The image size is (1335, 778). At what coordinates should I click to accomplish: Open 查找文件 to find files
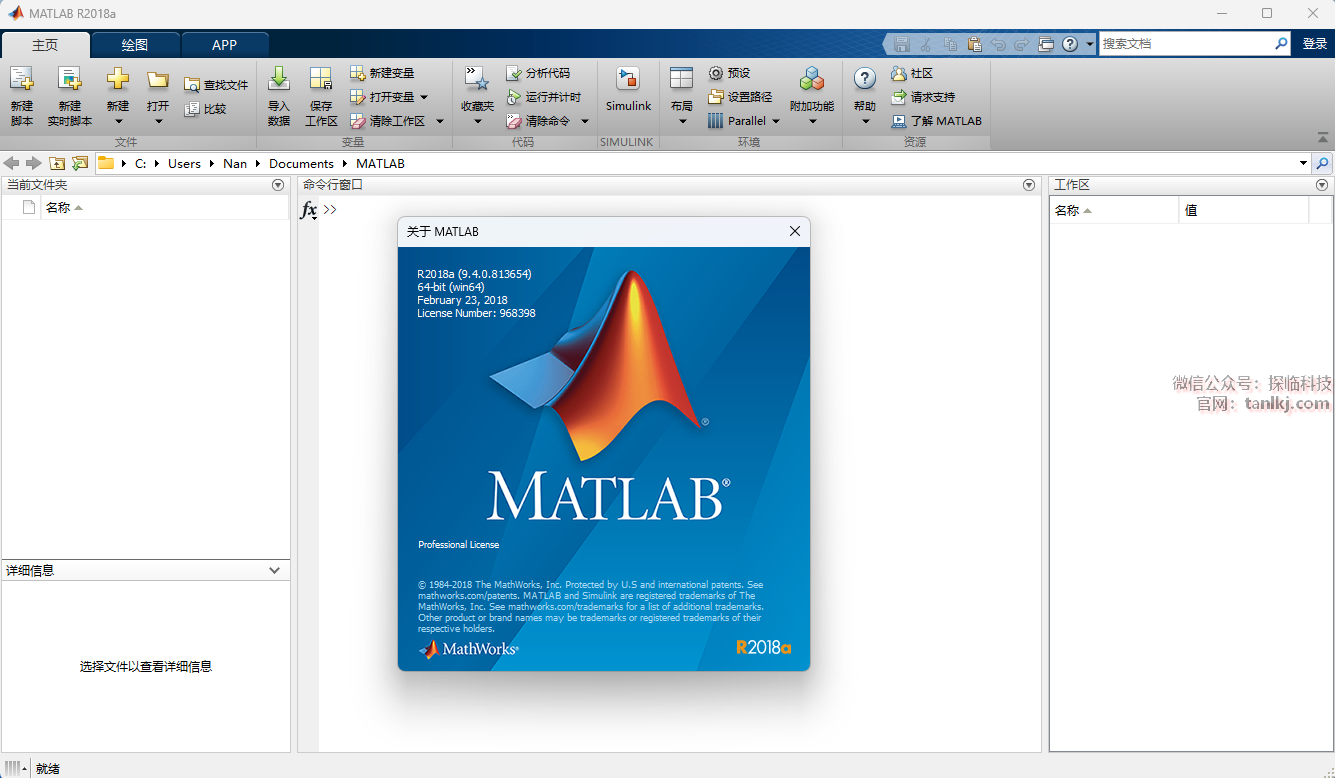(215, 85)
